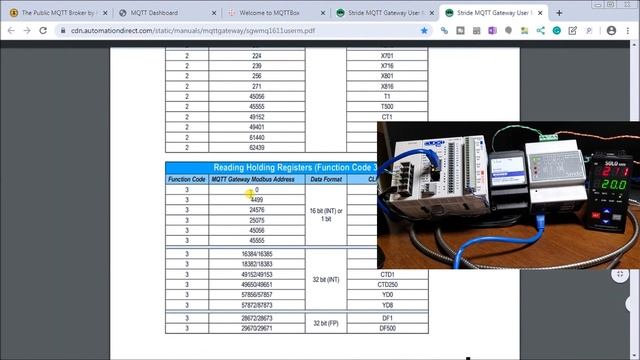Screen dimensions: 640x360
Task: Click the address cell 18382/18383
Action: tap(257, 264)
